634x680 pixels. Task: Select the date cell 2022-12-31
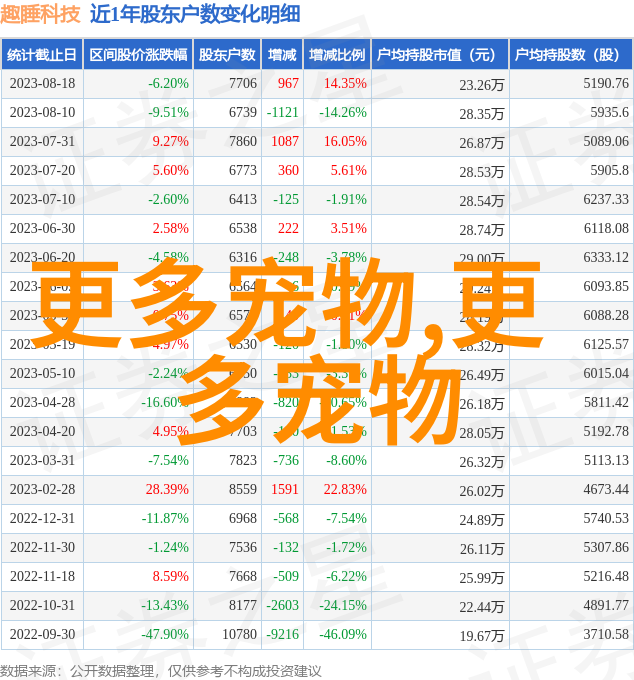[42, 518]
